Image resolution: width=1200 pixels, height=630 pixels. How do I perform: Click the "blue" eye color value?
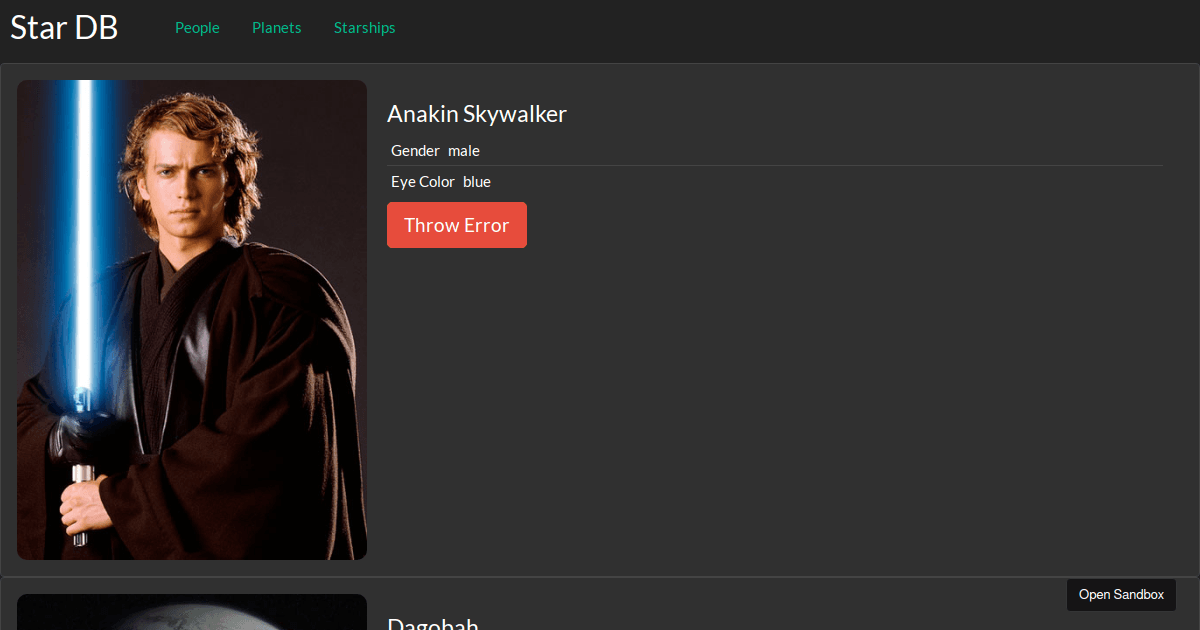477,182
